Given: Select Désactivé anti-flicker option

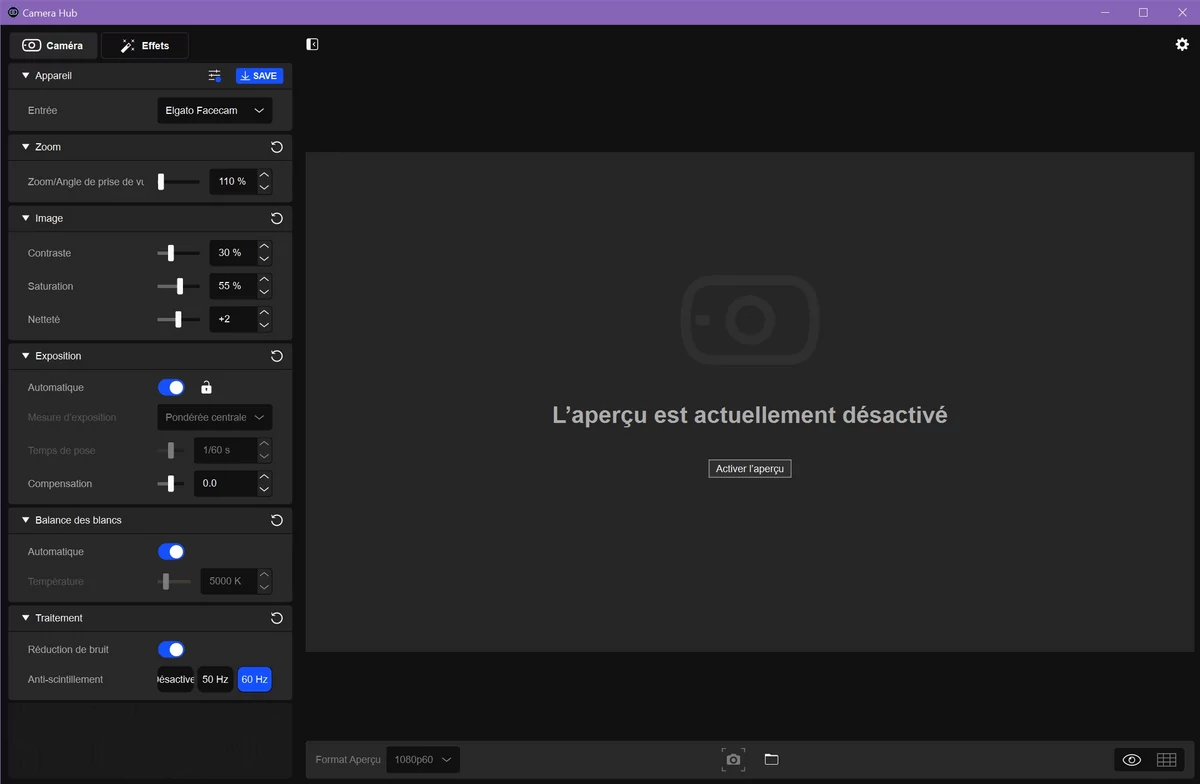Looking at the screenshot, I should tap(176, 680).
